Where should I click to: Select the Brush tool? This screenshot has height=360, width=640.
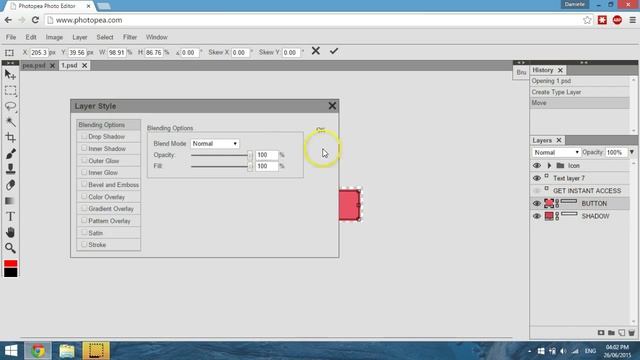pos(10,153)
